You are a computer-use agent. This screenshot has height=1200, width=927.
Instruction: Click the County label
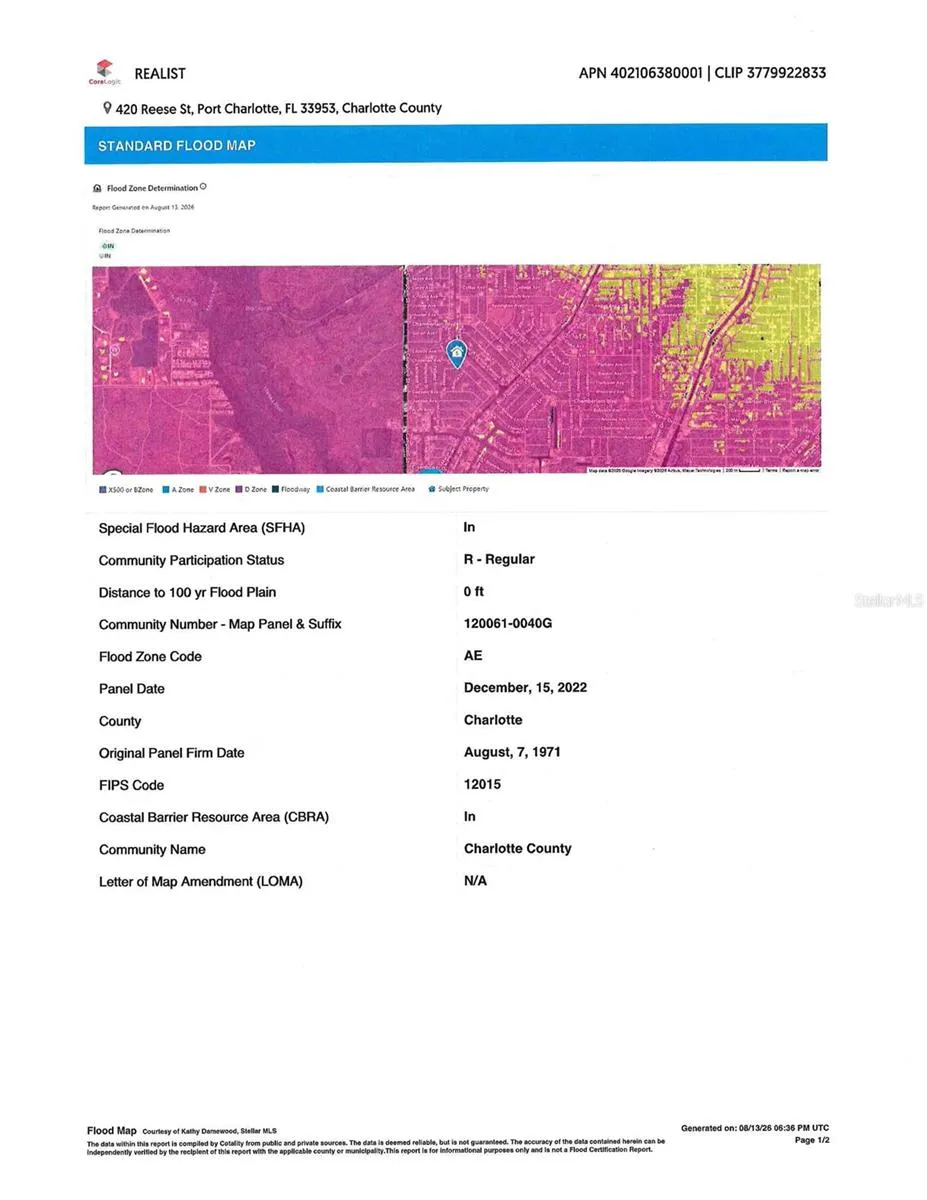point(120,721)
